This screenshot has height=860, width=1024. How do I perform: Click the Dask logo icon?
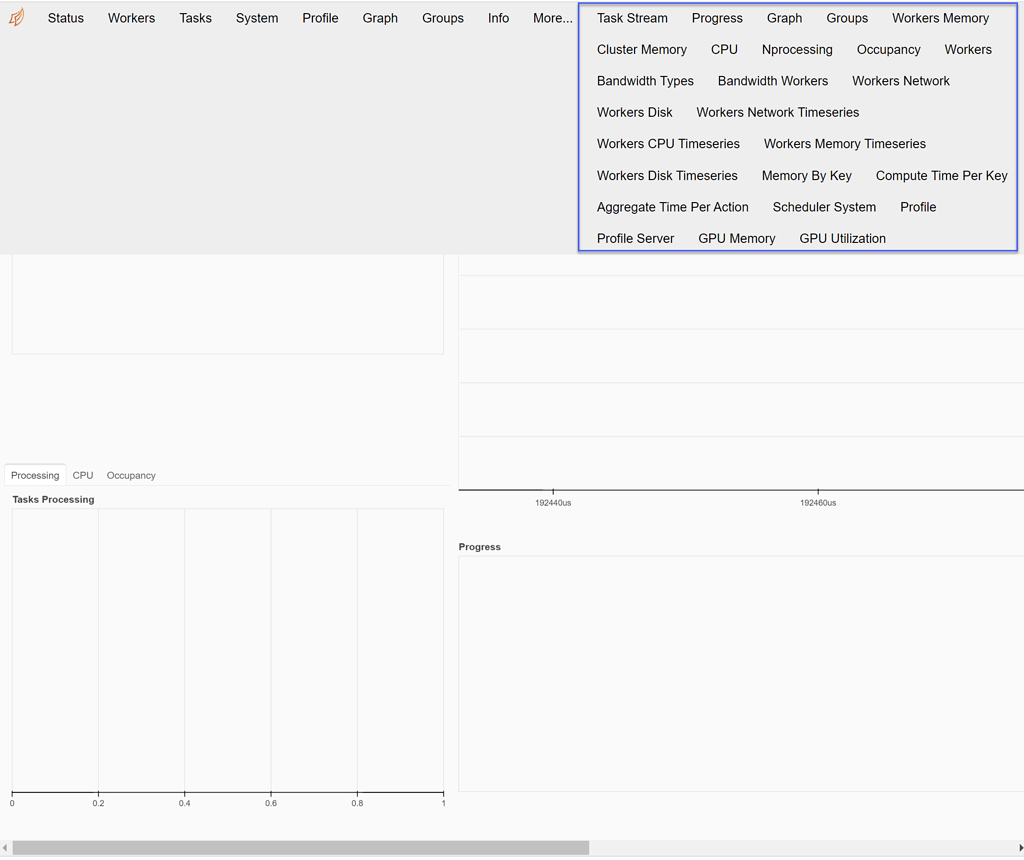coord(15,17)
